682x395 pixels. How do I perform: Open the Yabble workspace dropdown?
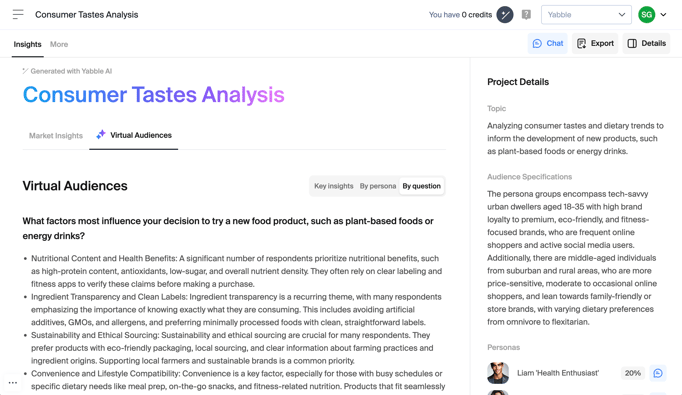click(x=586, y=15)
